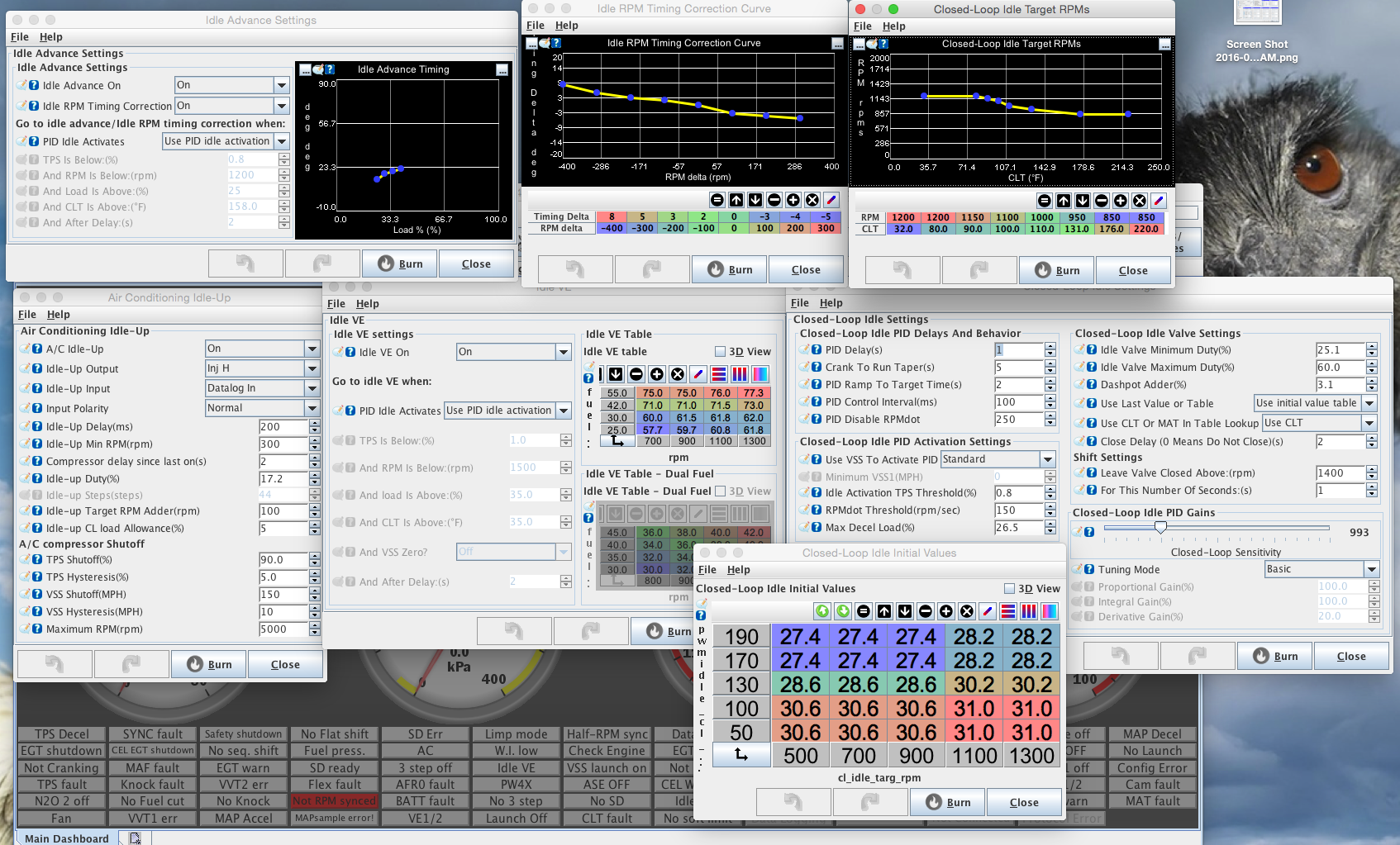This screenshot has height=845, width=1400.
Task: Click the Closed-Loop Sensitivity slider handle
Action: (x=1160, y=527)
